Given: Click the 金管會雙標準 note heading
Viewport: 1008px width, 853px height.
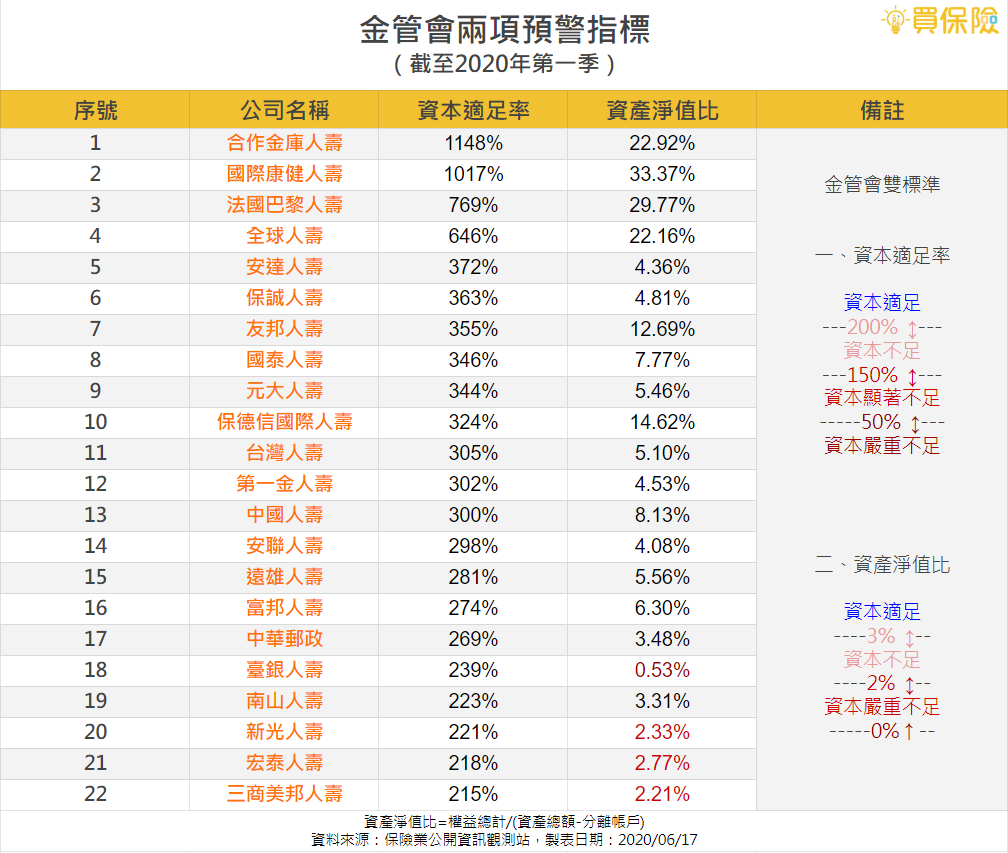Looking at the screenshot, I should pyautogui.click(x=882, y=184).
